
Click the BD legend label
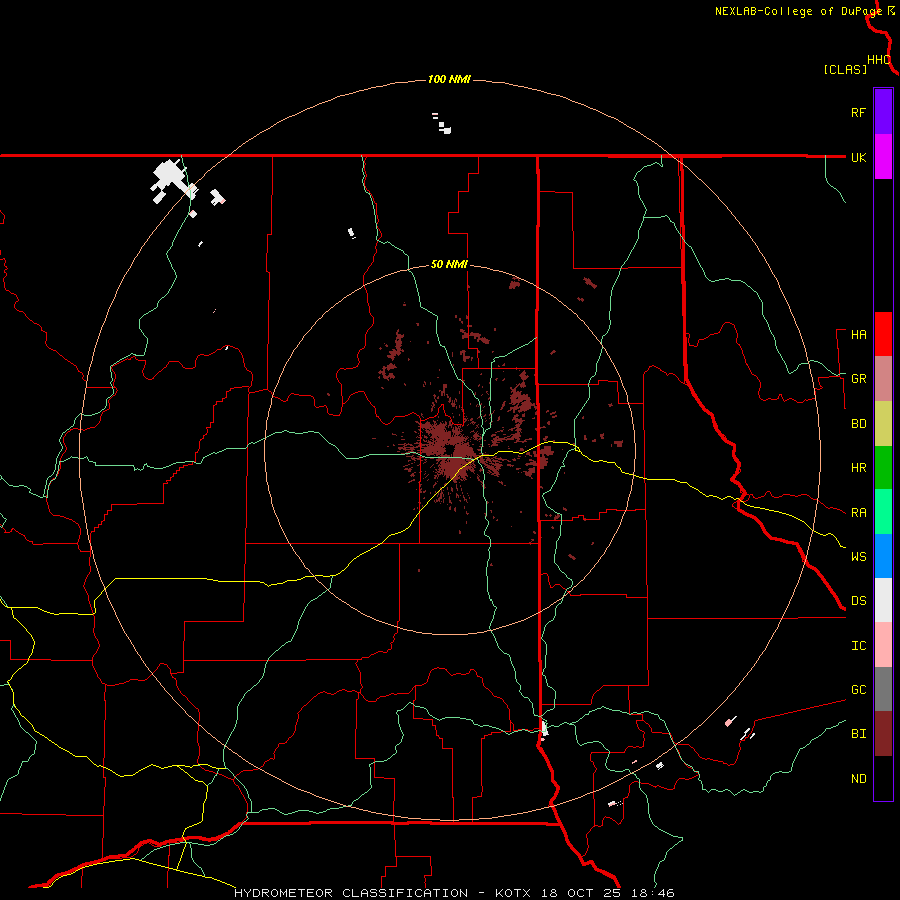pos(858,424)
